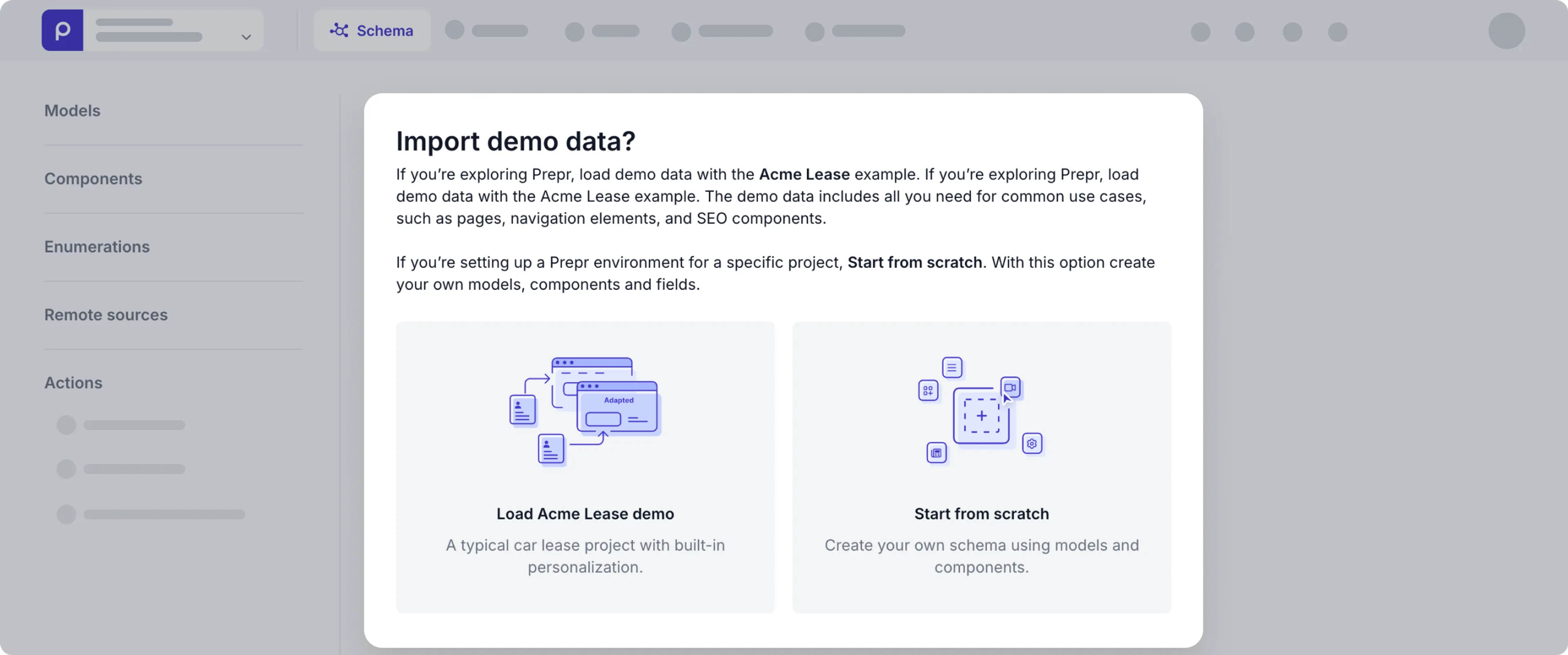Go to the Components section
This screenshot has height=655, width=1568.
point(93,179)
